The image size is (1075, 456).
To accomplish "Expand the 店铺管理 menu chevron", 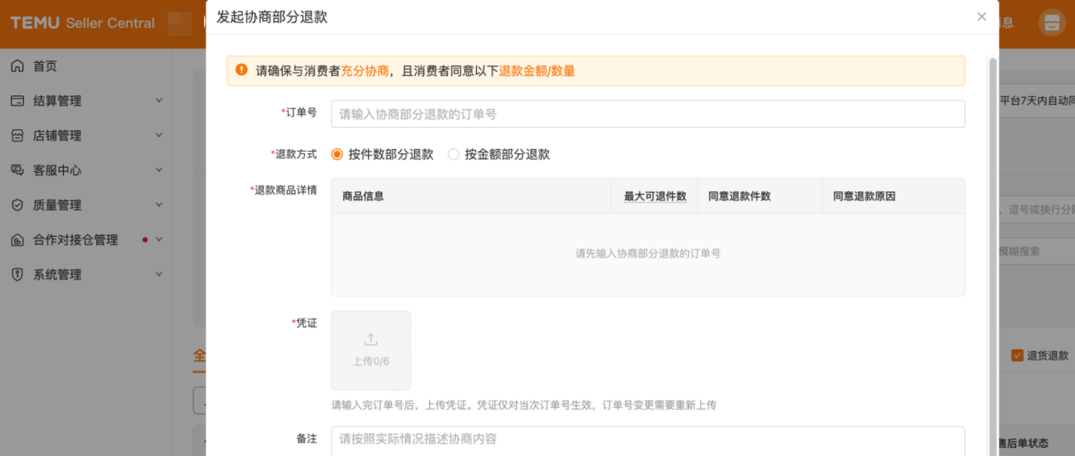I will pyautogui.click(x=159, y=136).
